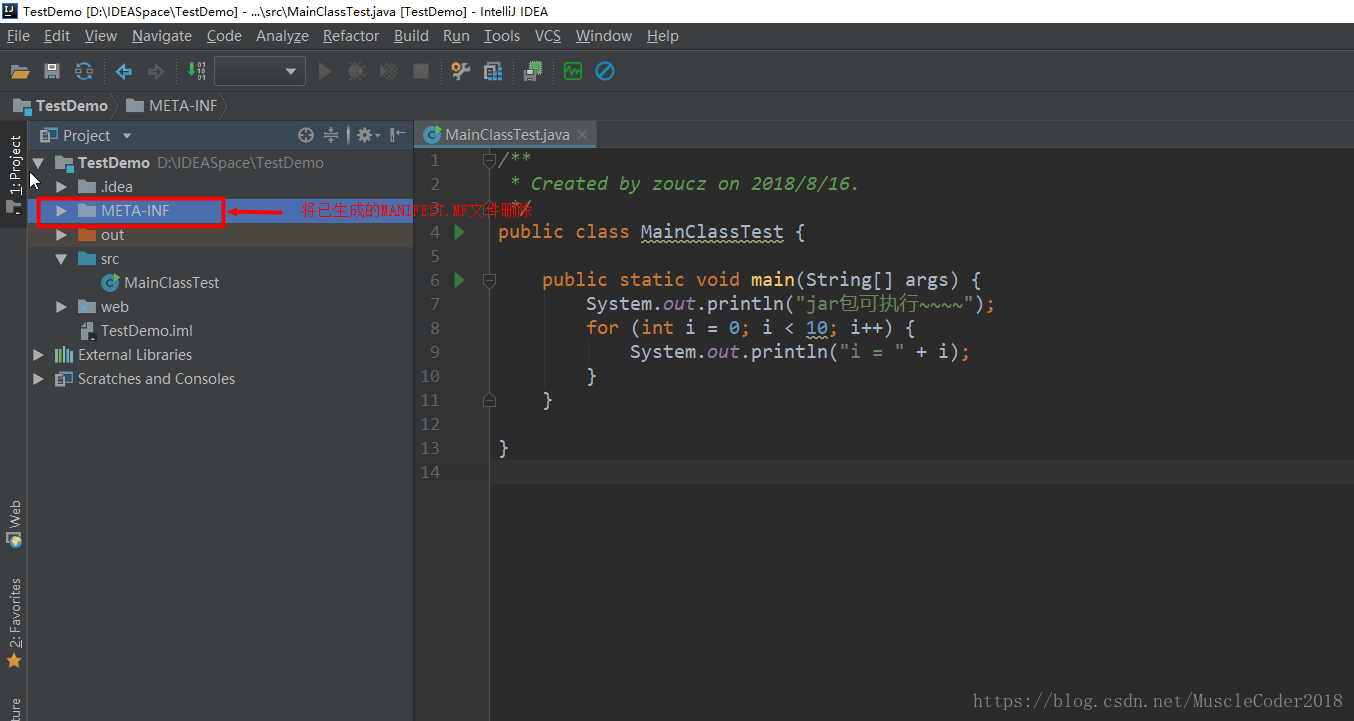Viewport: 1354px width, 721px height.
Task: Collapse the src folder tree node
Action: 62,259
